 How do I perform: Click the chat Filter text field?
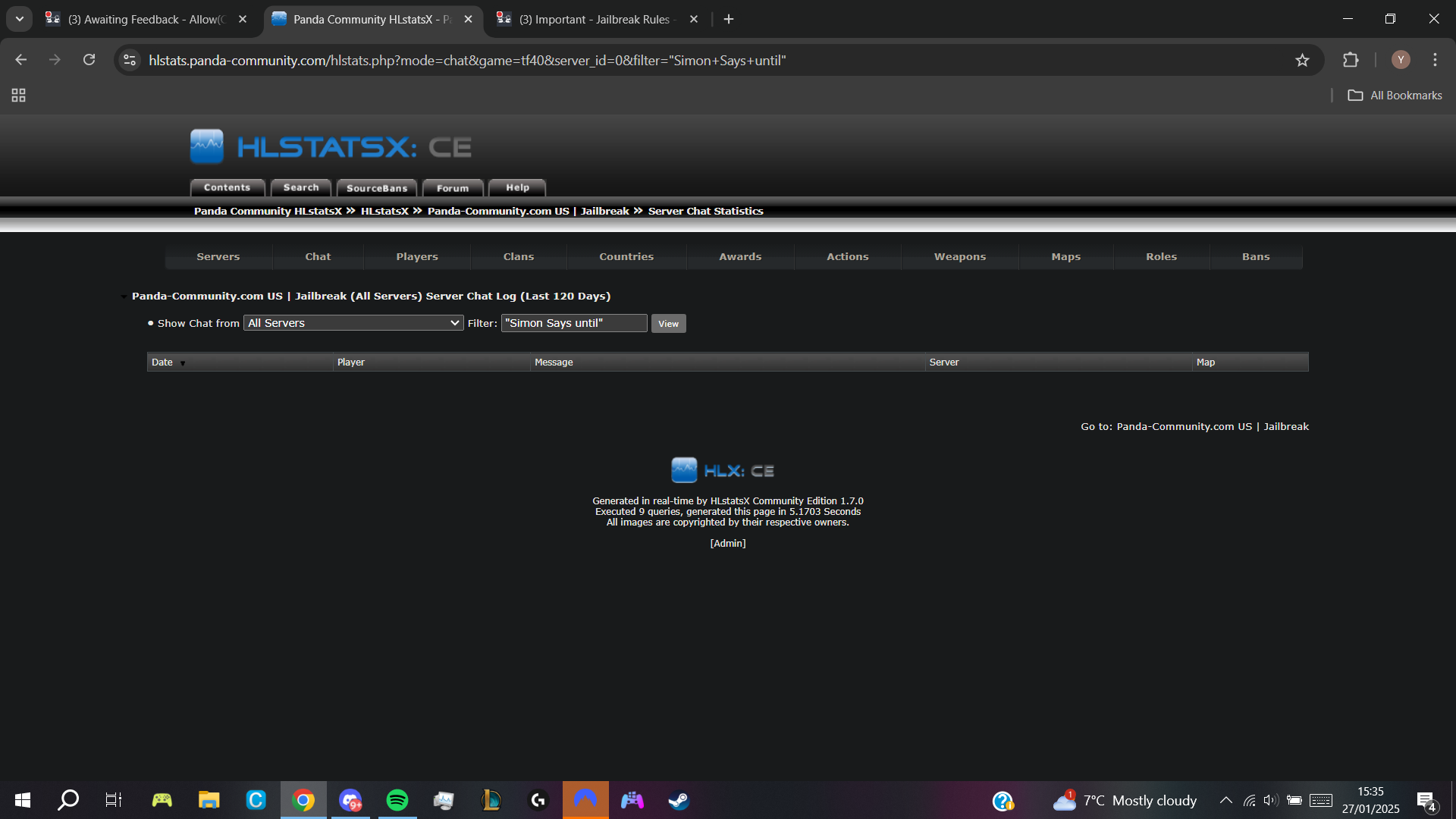[573, 323]
